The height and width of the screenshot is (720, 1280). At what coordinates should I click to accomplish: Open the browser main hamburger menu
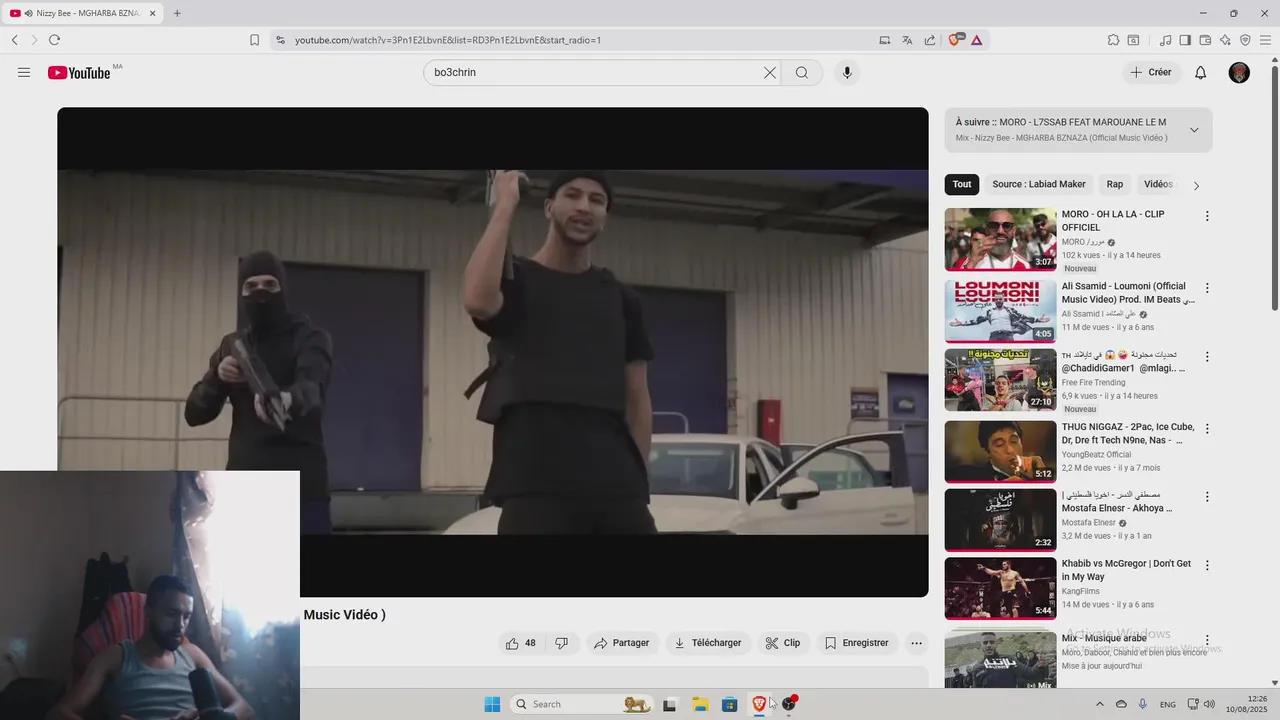[x=1265, y=40]
